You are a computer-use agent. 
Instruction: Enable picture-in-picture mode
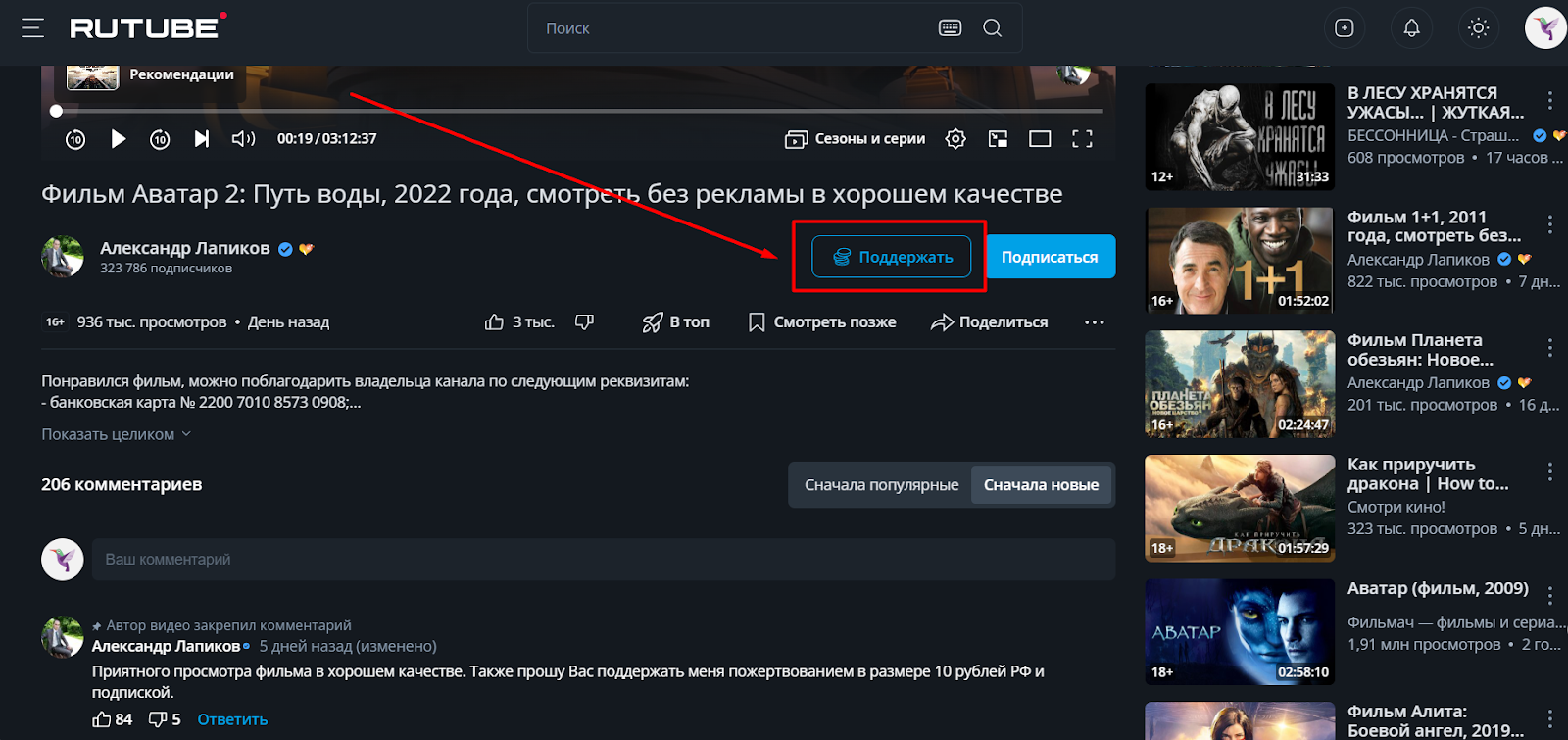tap(998, 139)
